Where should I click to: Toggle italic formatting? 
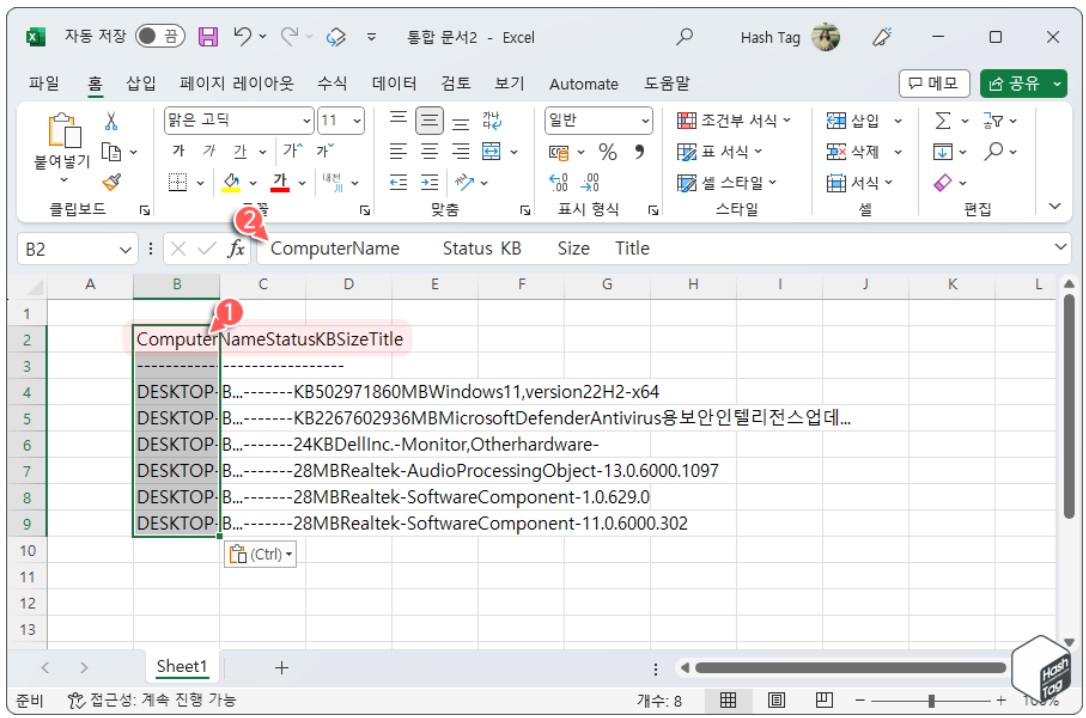[209, 151]
